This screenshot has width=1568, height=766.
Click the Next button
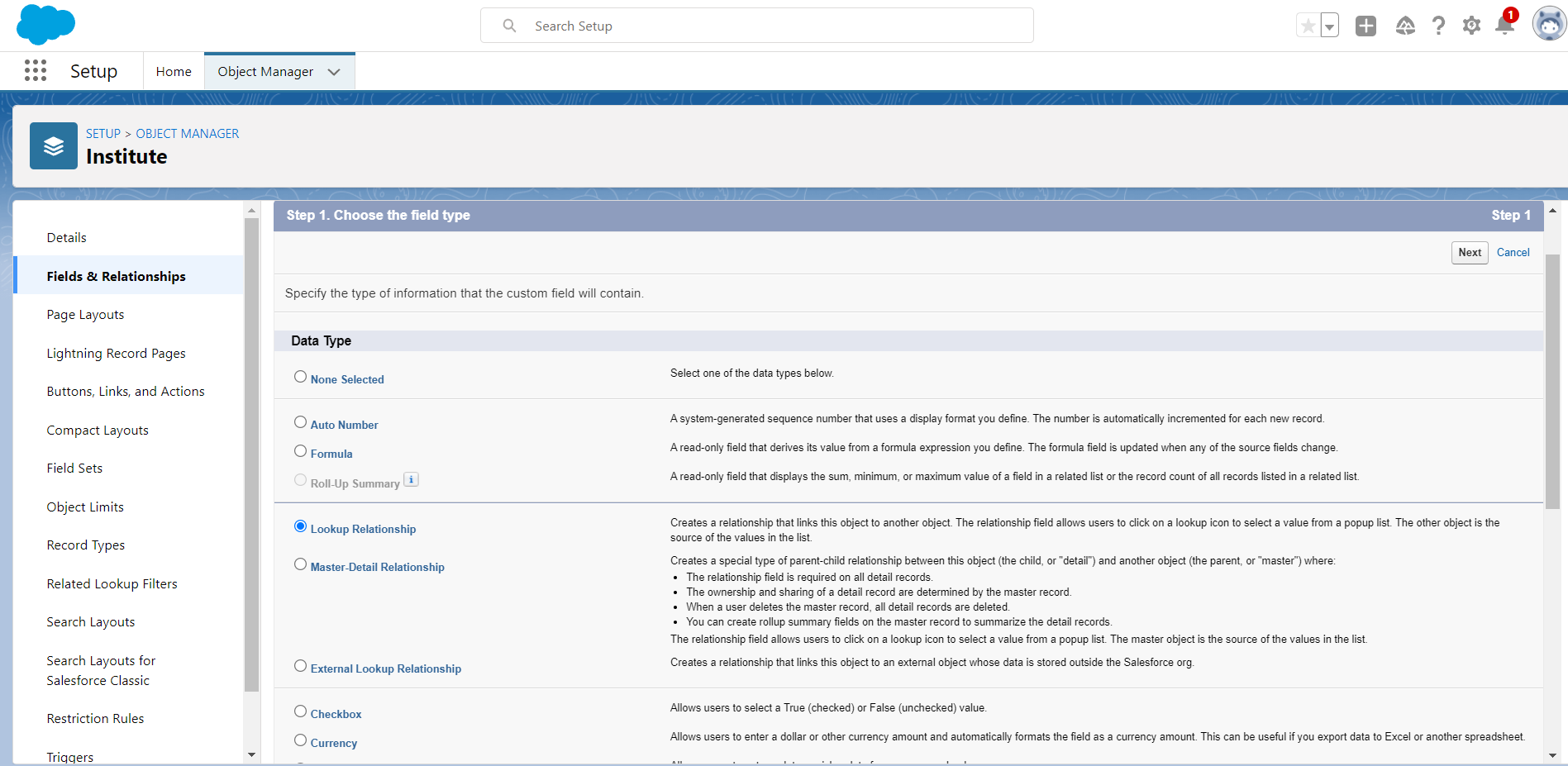click(x=1469, y=253)
